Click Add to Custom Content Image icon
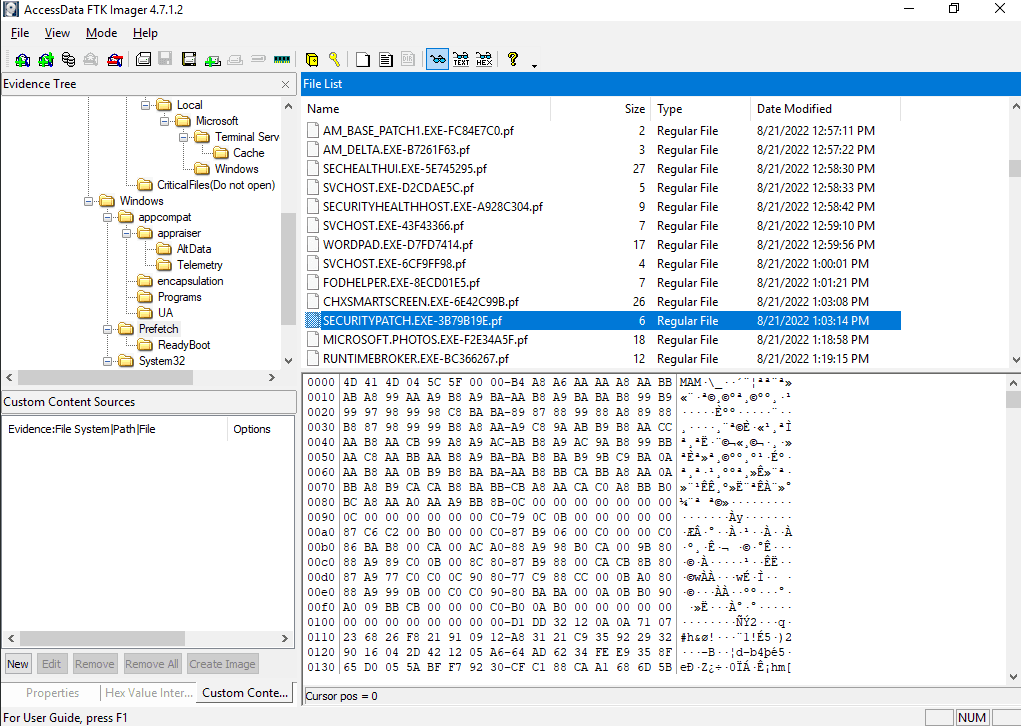This screenshot has height=726, width=1021. 212,60
